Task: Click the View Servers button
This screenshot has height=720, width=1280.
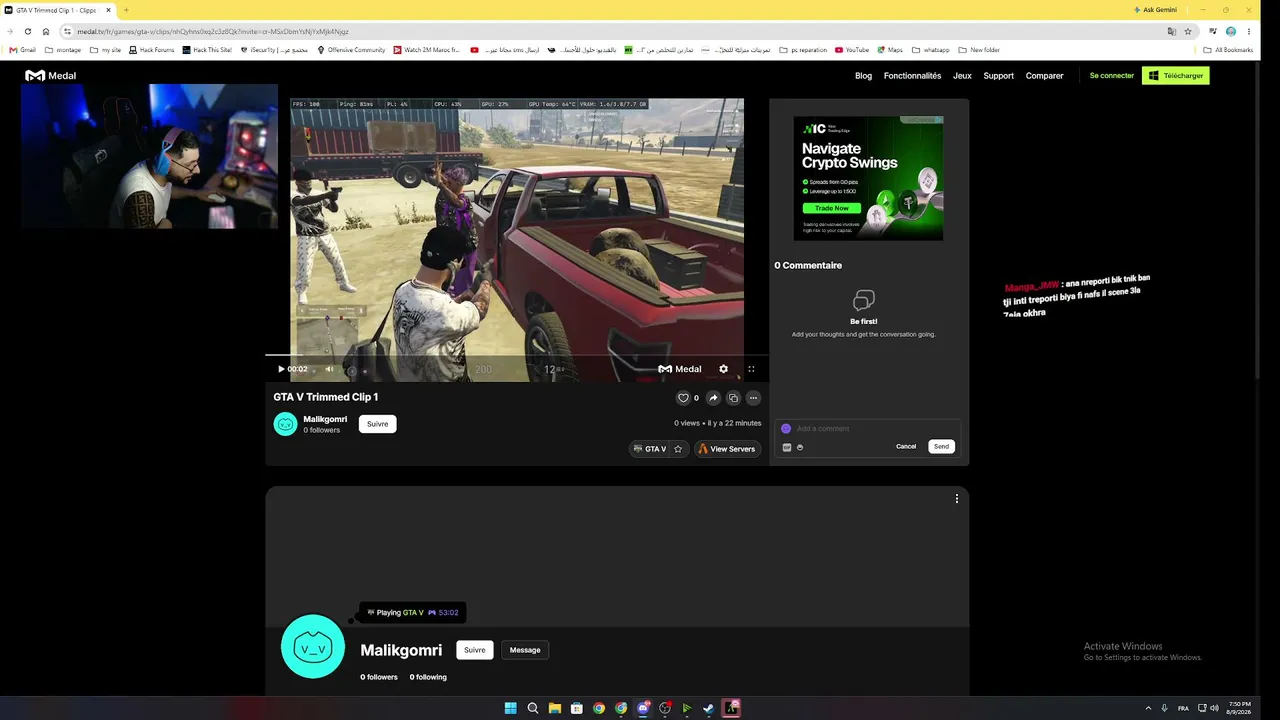Action: (727, 449)
